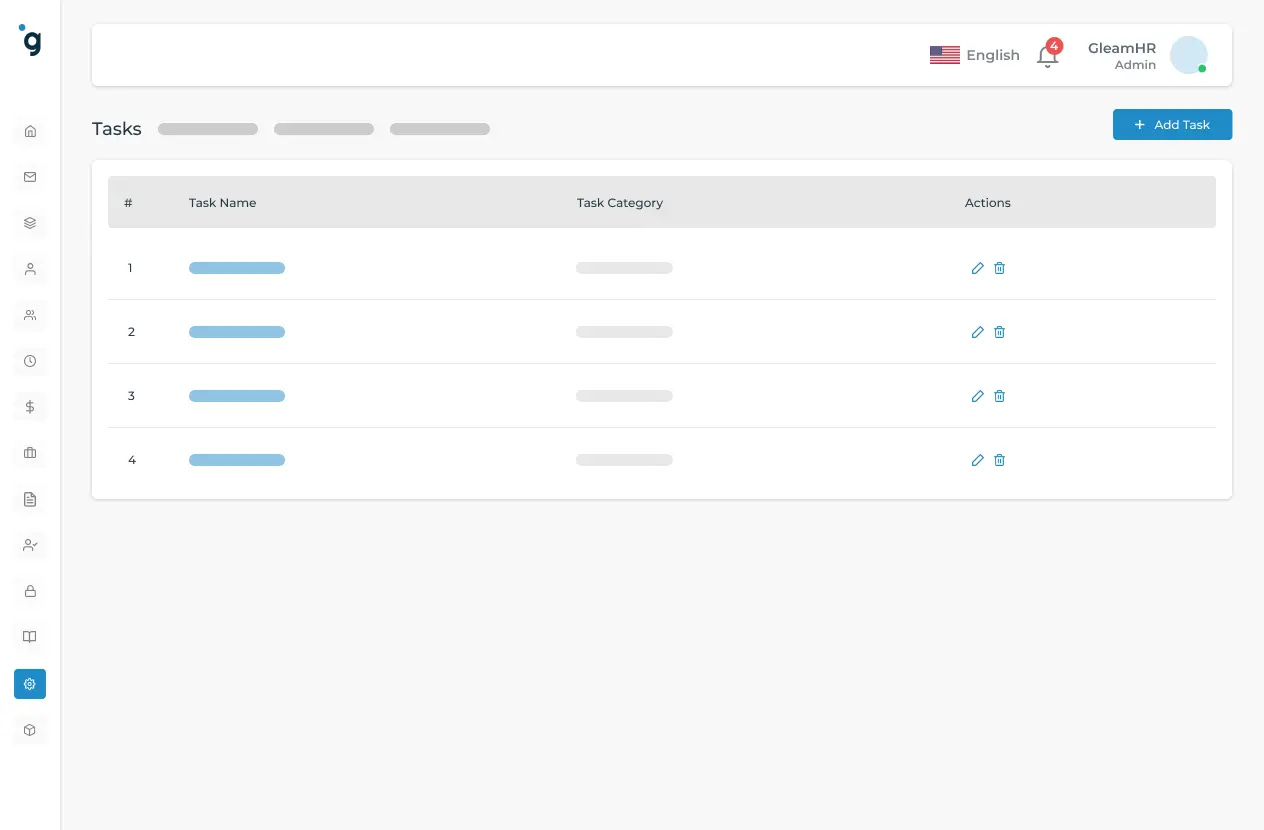Click the dollar sign payroll icon
Image resolution: width=1264 pixels, height=830 pixels.
[x=30, y=407]
